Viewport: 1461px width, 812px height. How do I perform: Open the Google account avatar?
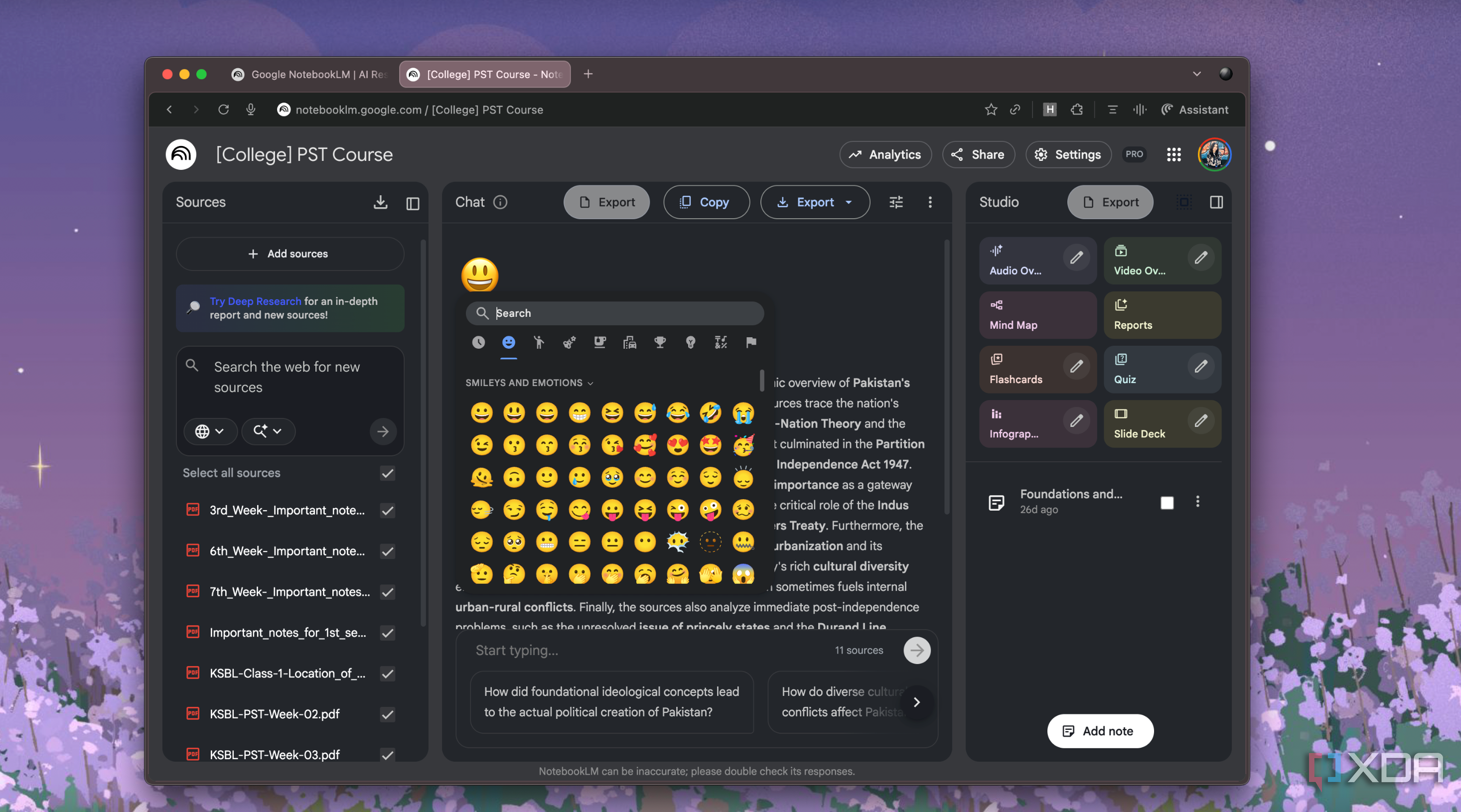point(1214,154)
